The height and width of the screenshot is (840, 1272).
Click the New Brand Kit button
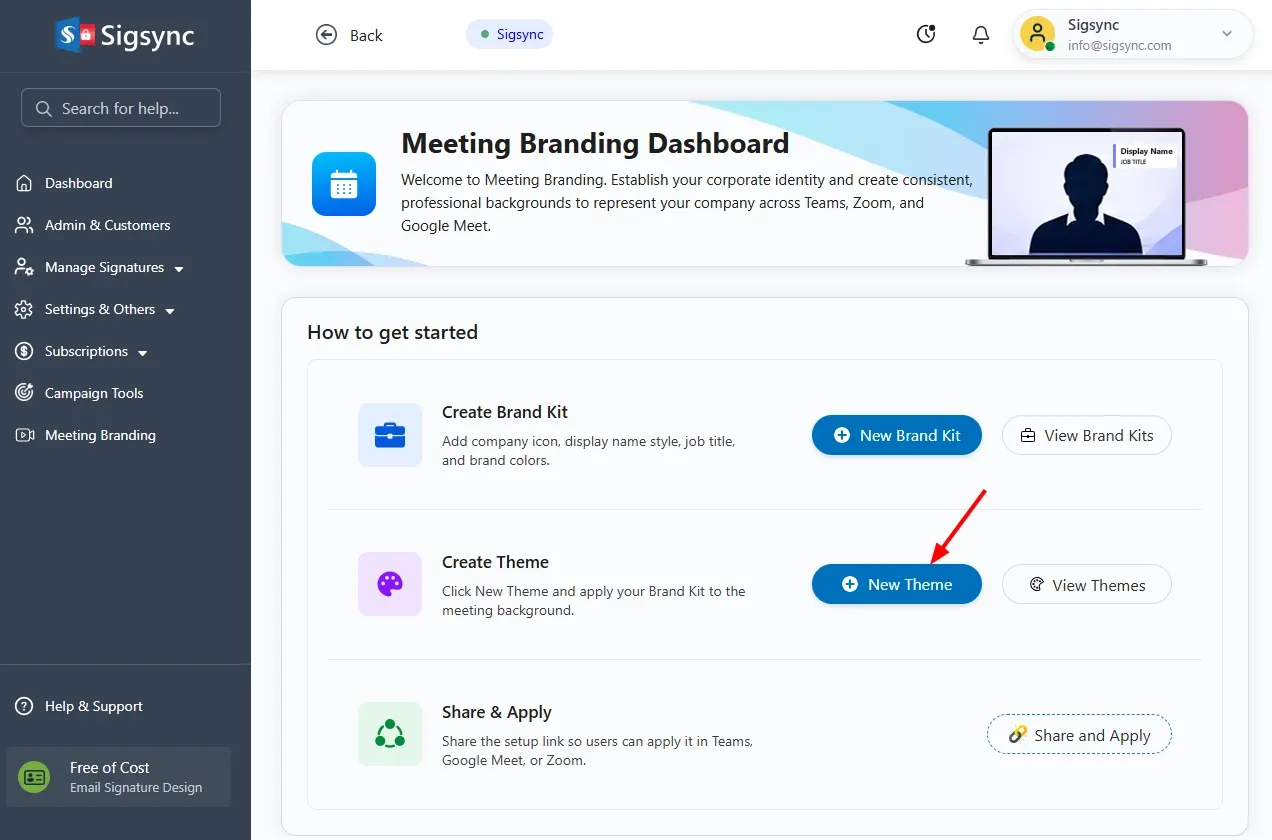click(896, 435)
